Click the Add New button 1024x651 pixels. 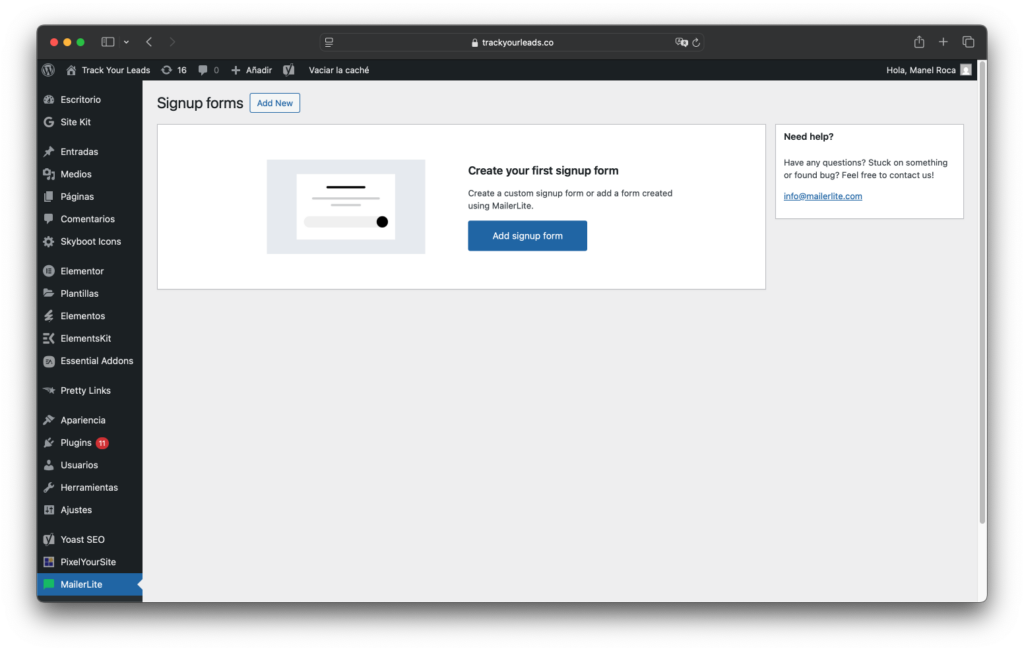click(x=275, y=103)
